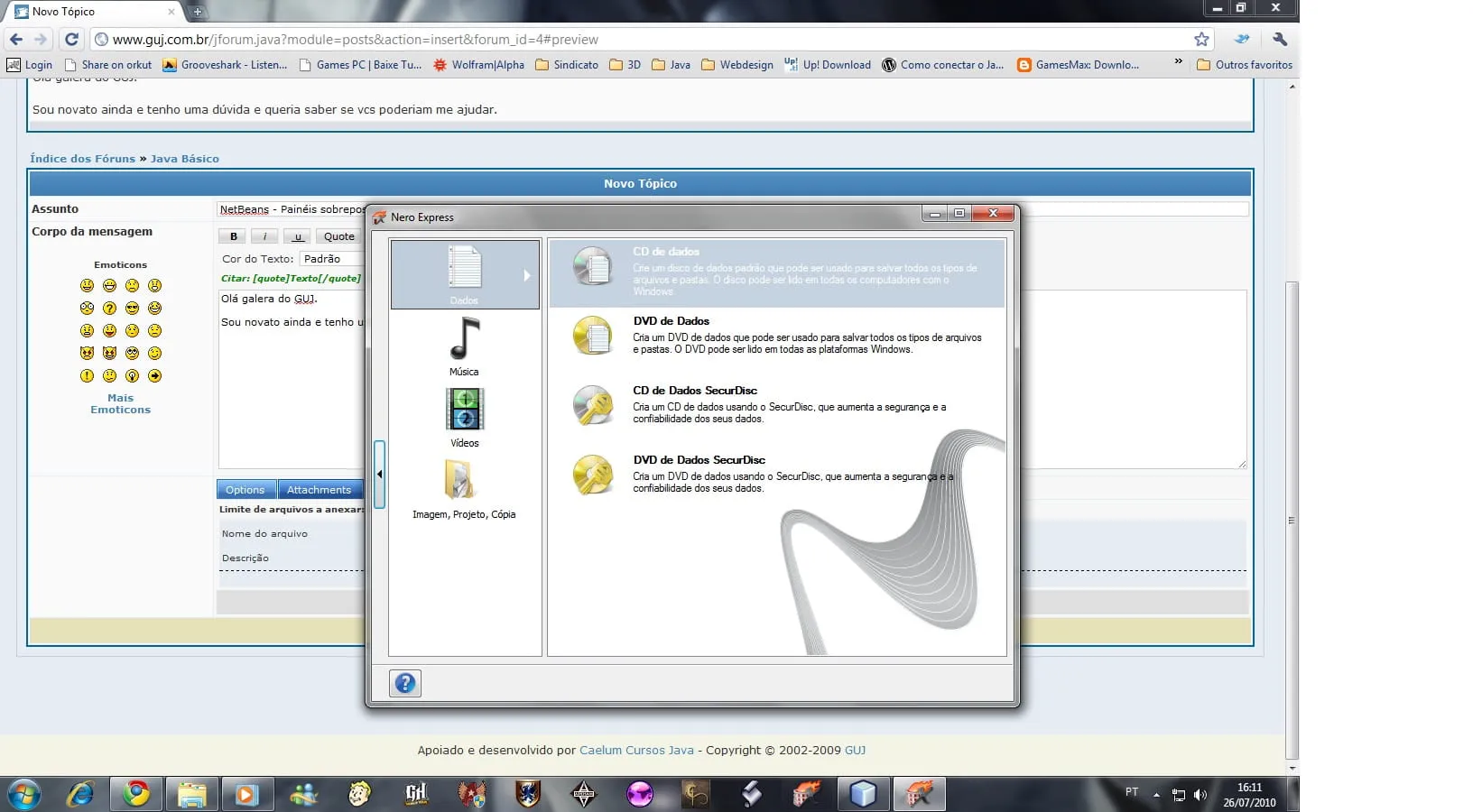This screenshot has width=1473, height=812.
Task: Switch to the Options tab
Action: (245, 490)
